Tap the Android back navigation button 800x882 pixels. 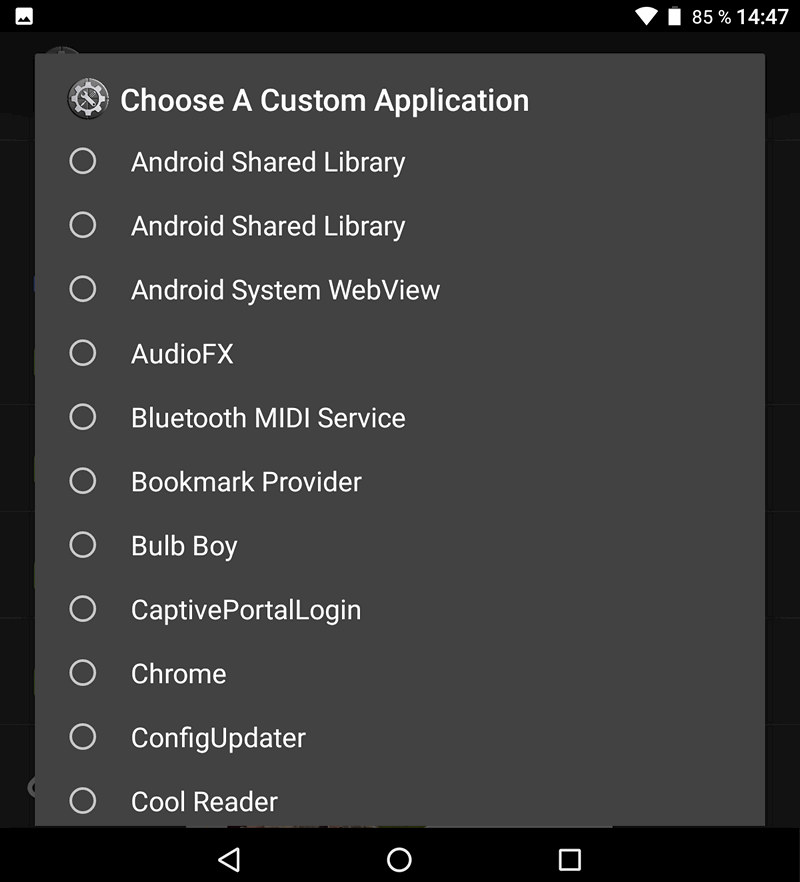pyautogui.click(x=230, y=860)
